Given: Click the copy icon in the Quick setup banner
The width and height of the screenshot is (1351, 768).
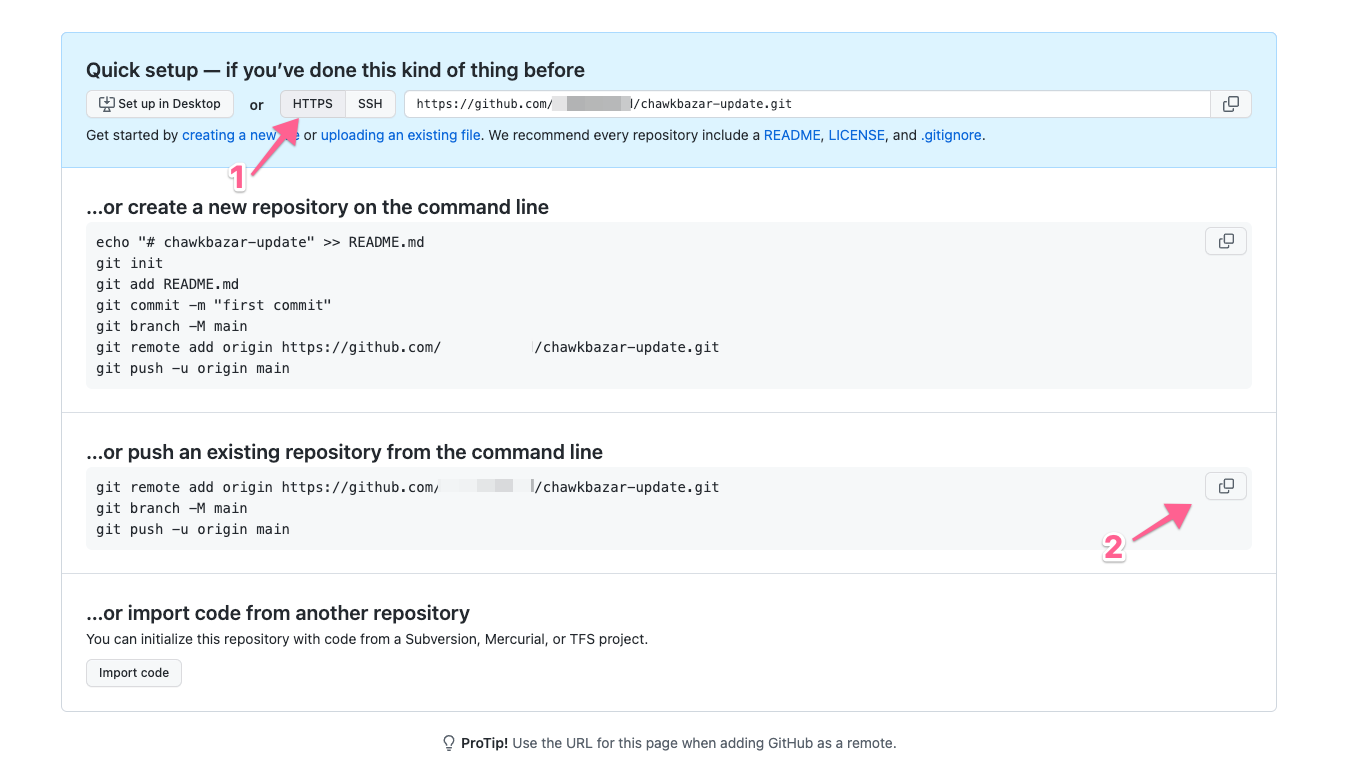Looking at the screenshot, I should tap(1230, 103).
